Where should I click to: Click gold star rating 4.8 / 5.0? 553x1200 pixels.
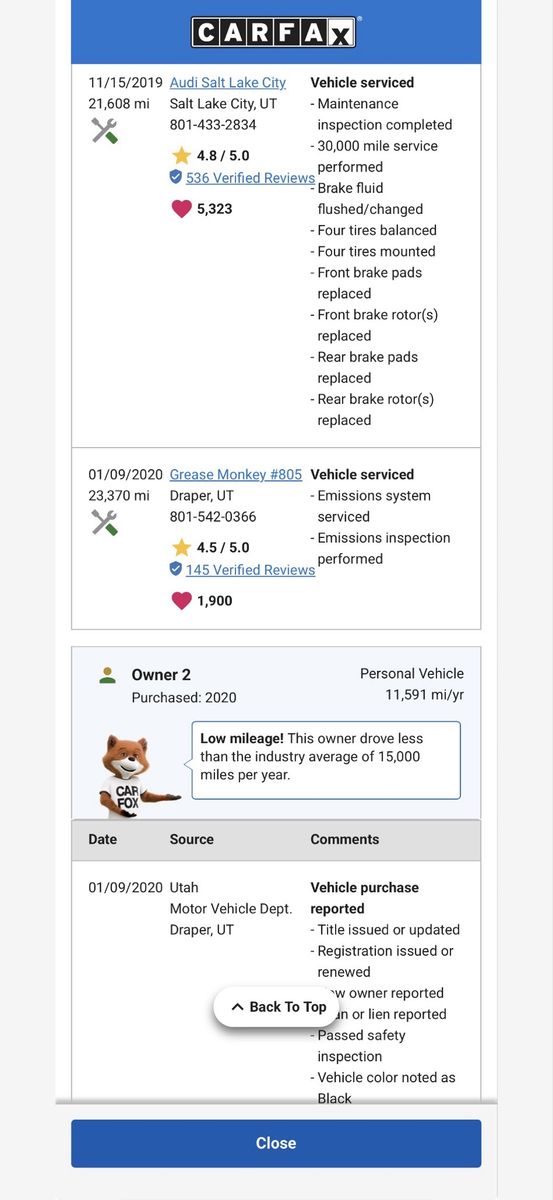(x=181, y=156)
